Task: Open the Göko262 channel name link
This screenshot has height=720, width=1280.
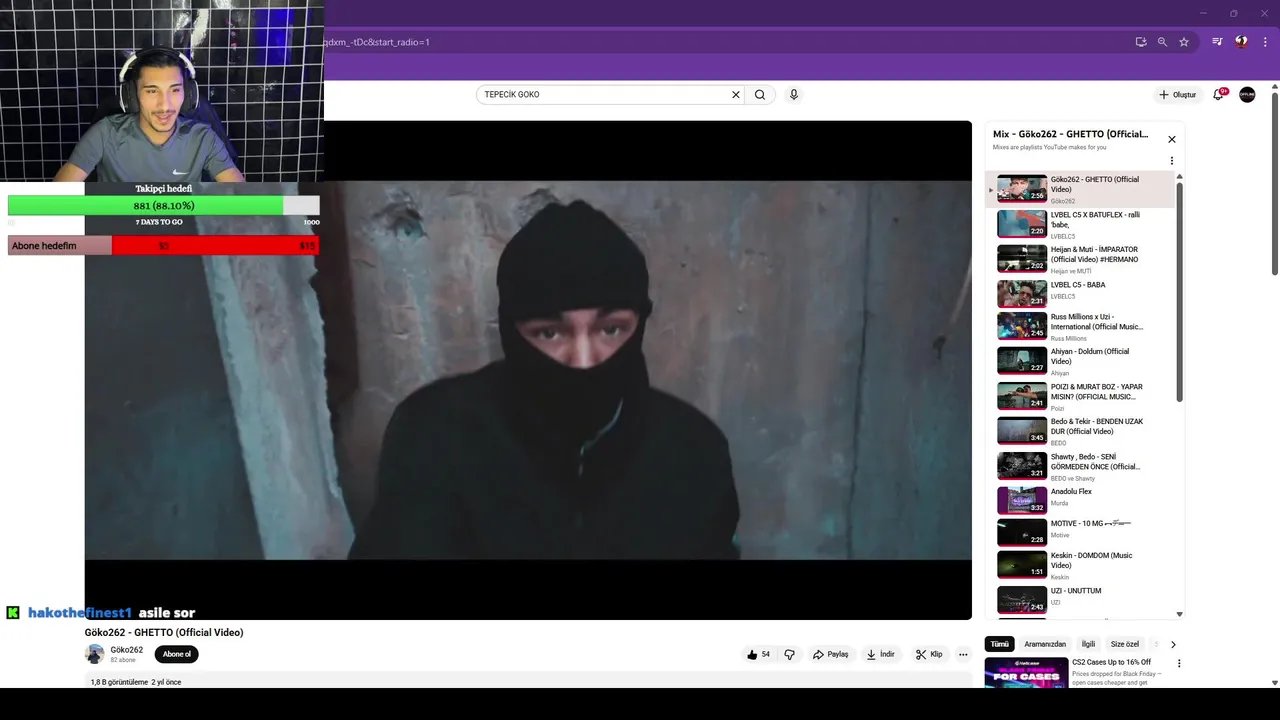Action: [x=127, y=650]
